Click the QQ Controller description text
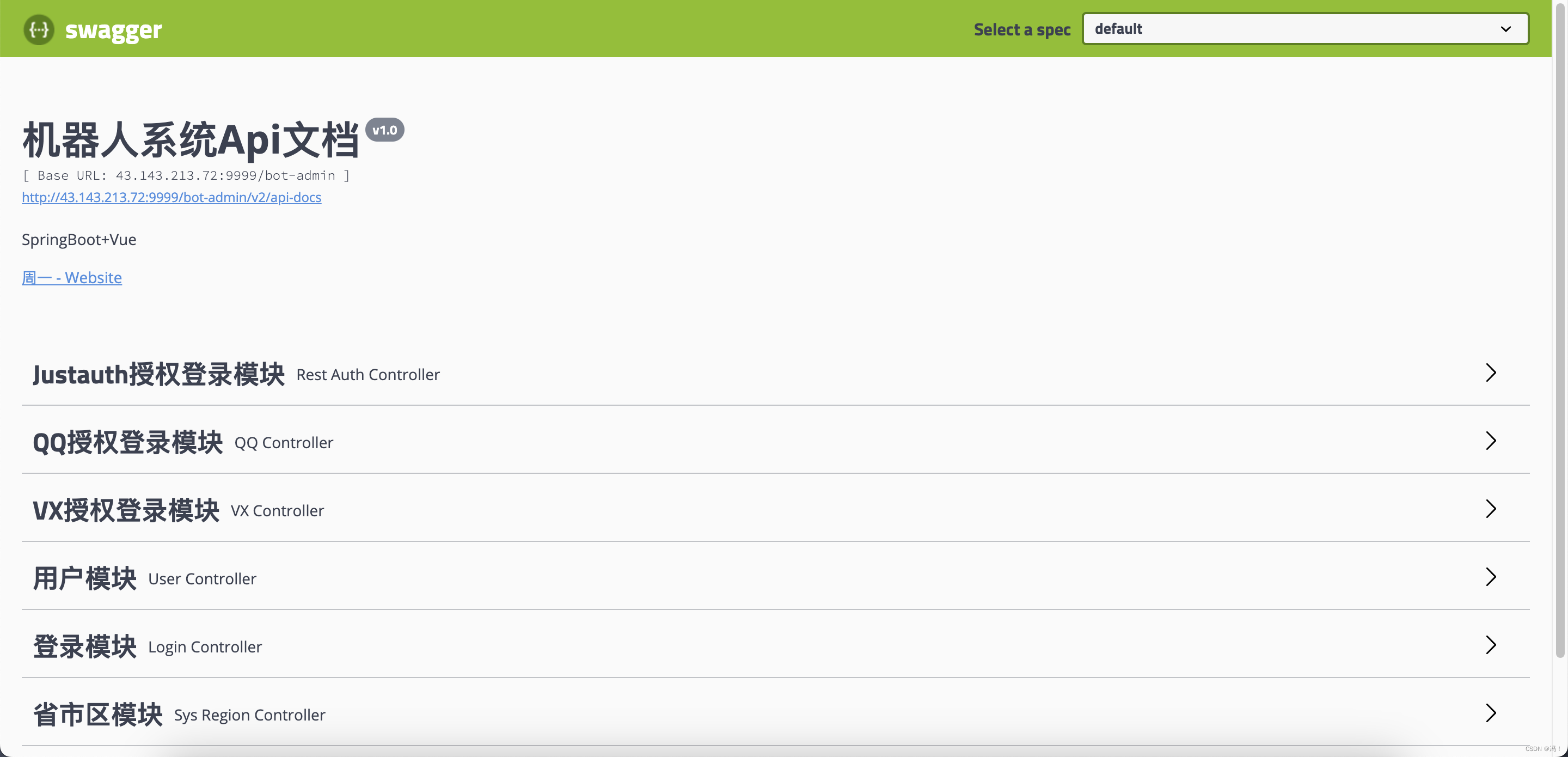 (x=284, y=443)
